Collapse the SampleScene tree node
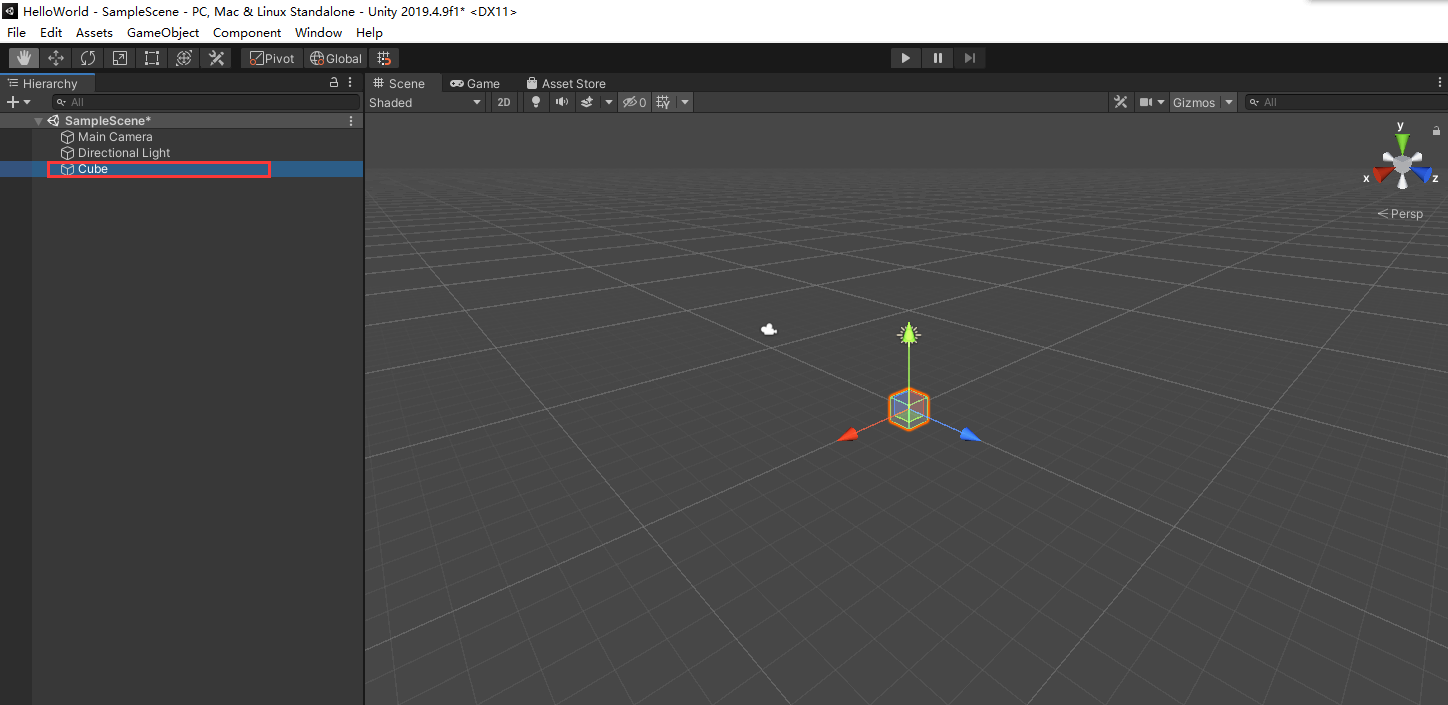The width and height of the screenshot is (1448, 705). [x=38, y=121]
